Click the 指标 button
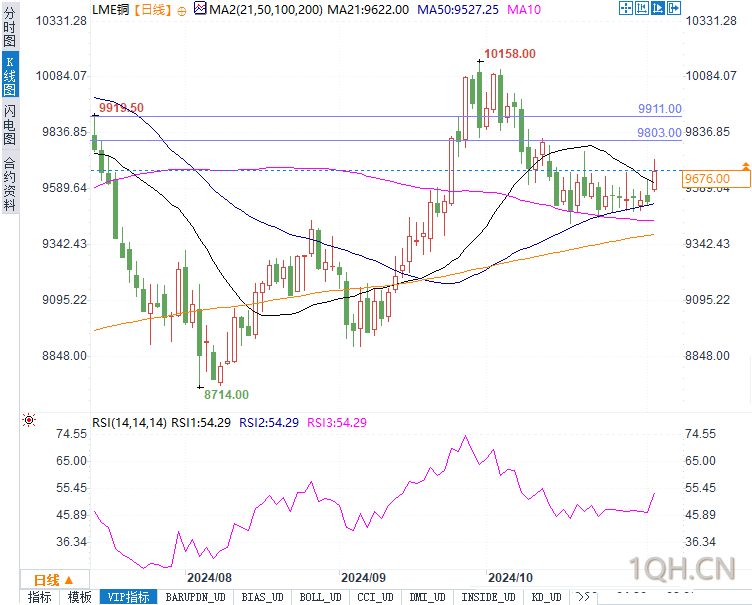 point(40,597)
